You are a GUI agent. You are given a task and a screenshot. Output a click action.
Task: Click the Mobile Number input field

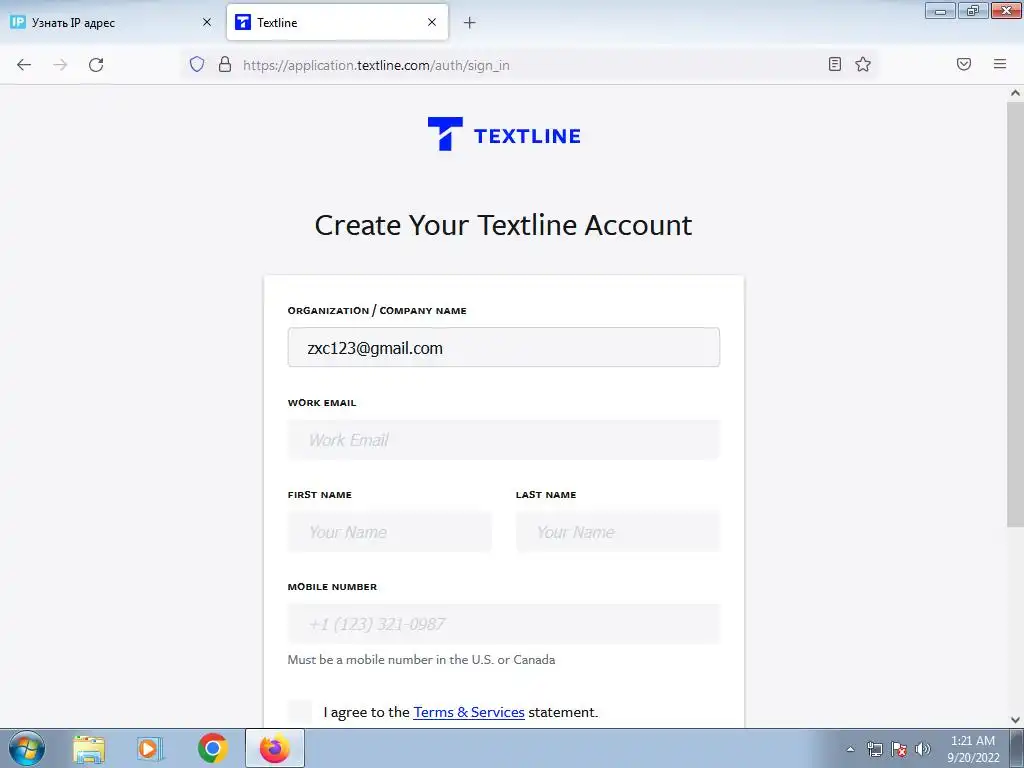click(504, 624)
